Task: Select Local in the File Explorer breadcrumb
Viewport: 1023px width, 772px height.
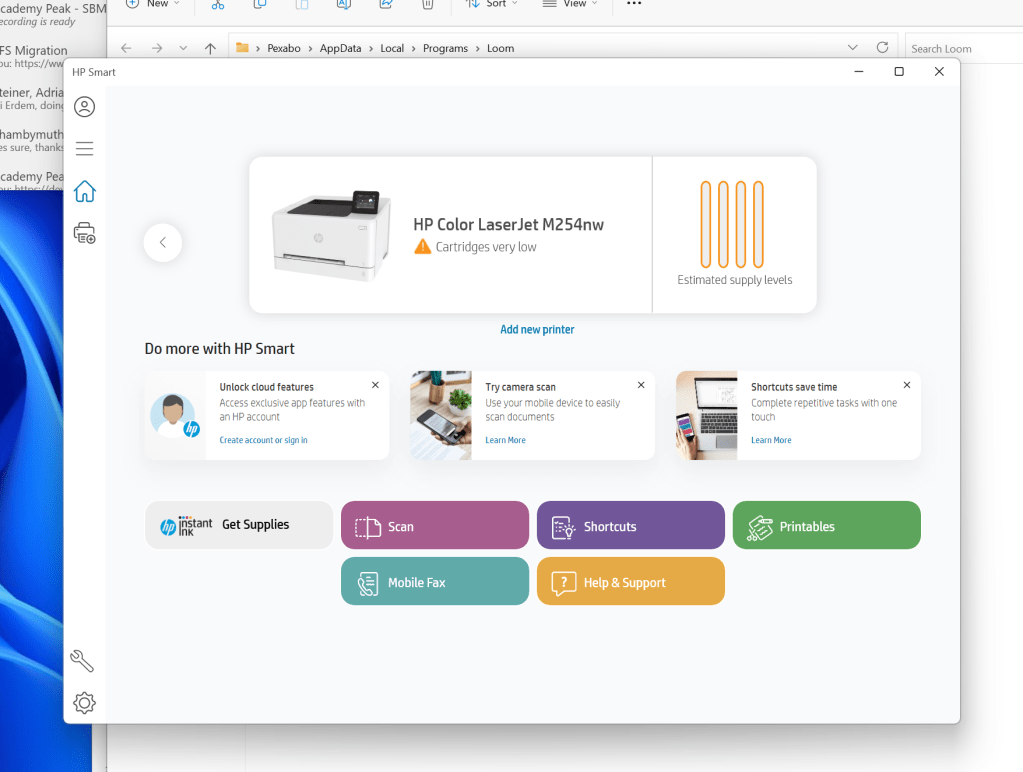Action: tap(392, 48)
